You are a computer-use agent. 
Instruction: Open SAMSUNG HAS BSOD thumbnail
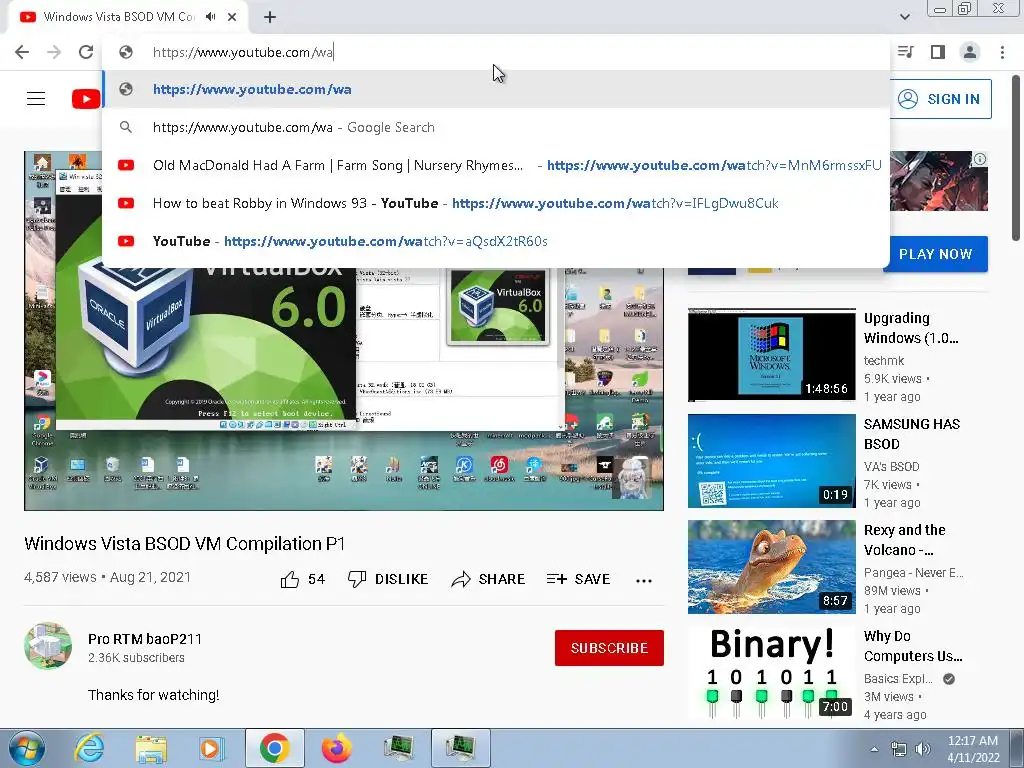(771, 460)
